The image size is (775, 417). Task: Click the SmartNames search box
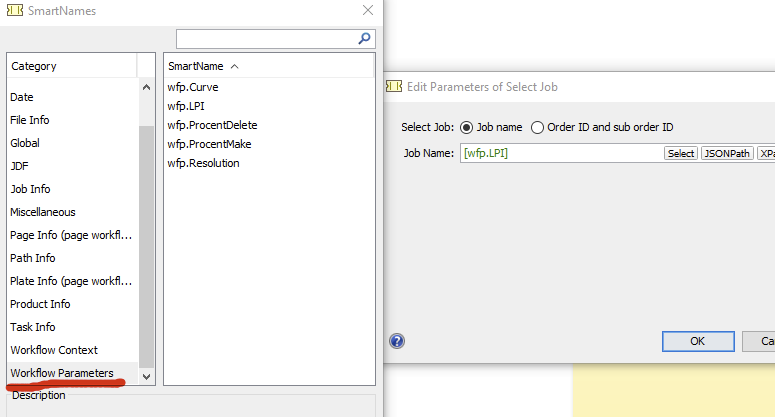coord(266,39)
